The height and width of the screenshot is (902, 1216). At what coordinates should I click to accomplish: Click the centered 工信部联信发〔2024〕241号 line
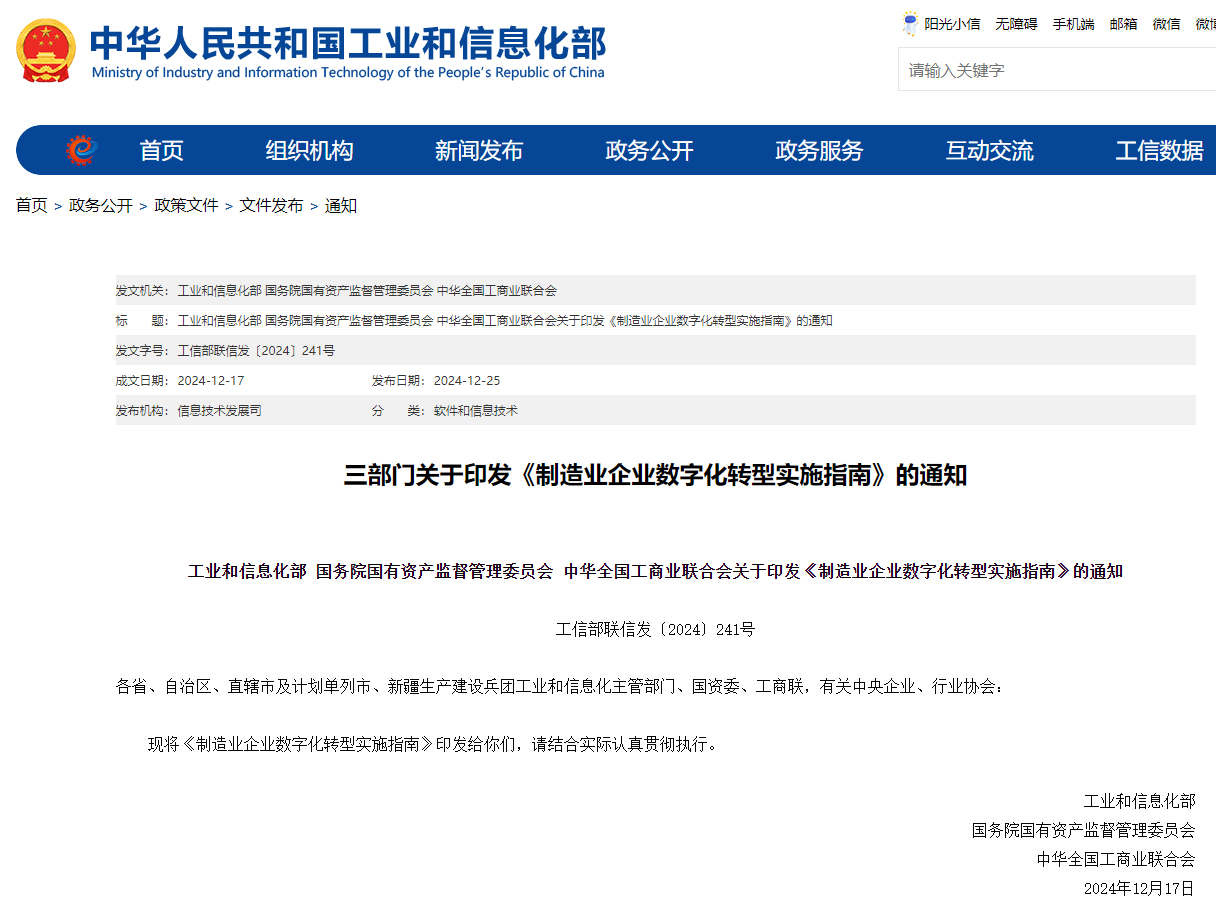(x=656, y=629)
